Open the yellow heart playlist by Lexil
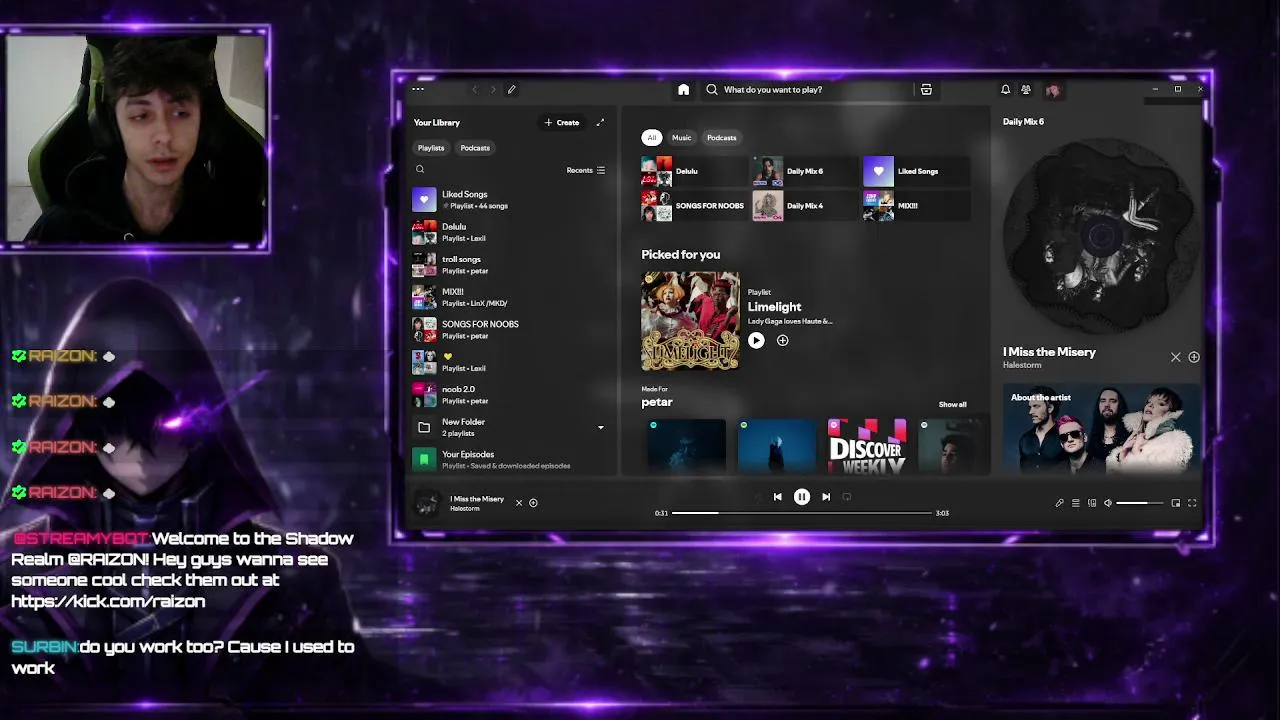This screenshot has width=1280, height=720. tap(510, 362)
